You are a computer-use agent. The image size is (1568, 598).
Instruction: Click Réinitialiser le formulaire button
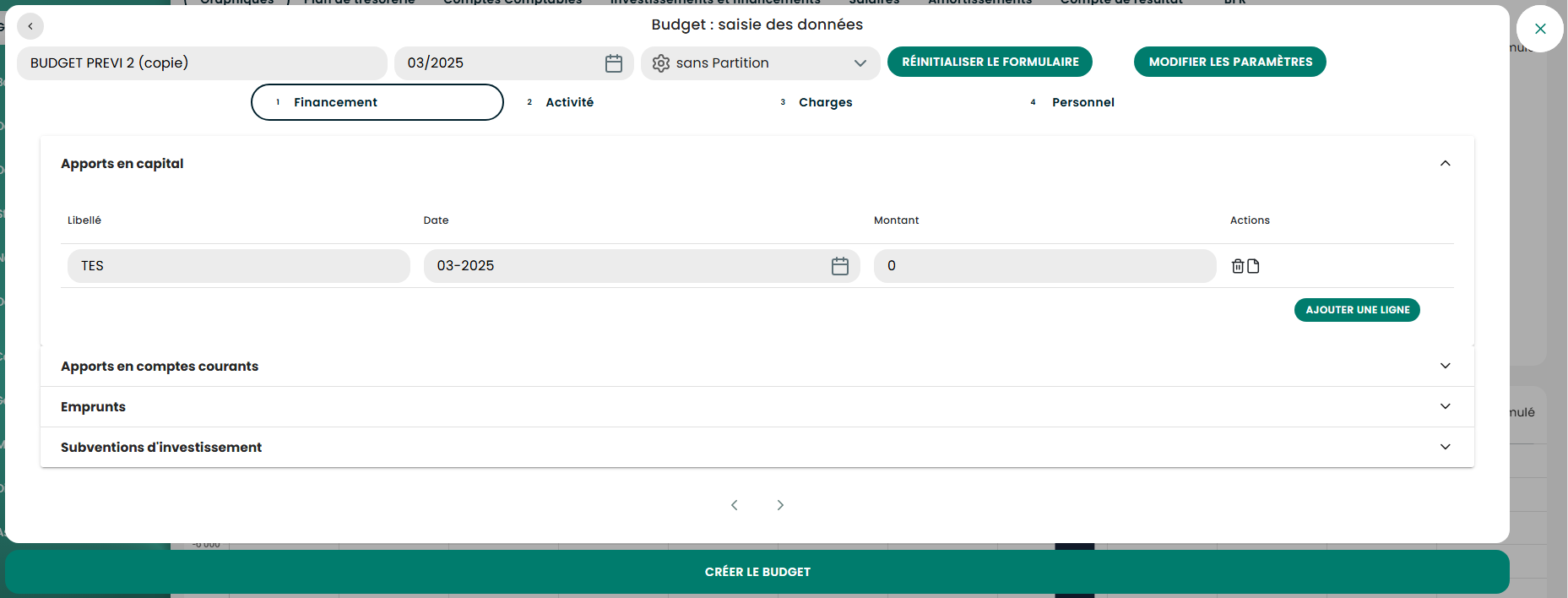[x=990, y=62]
